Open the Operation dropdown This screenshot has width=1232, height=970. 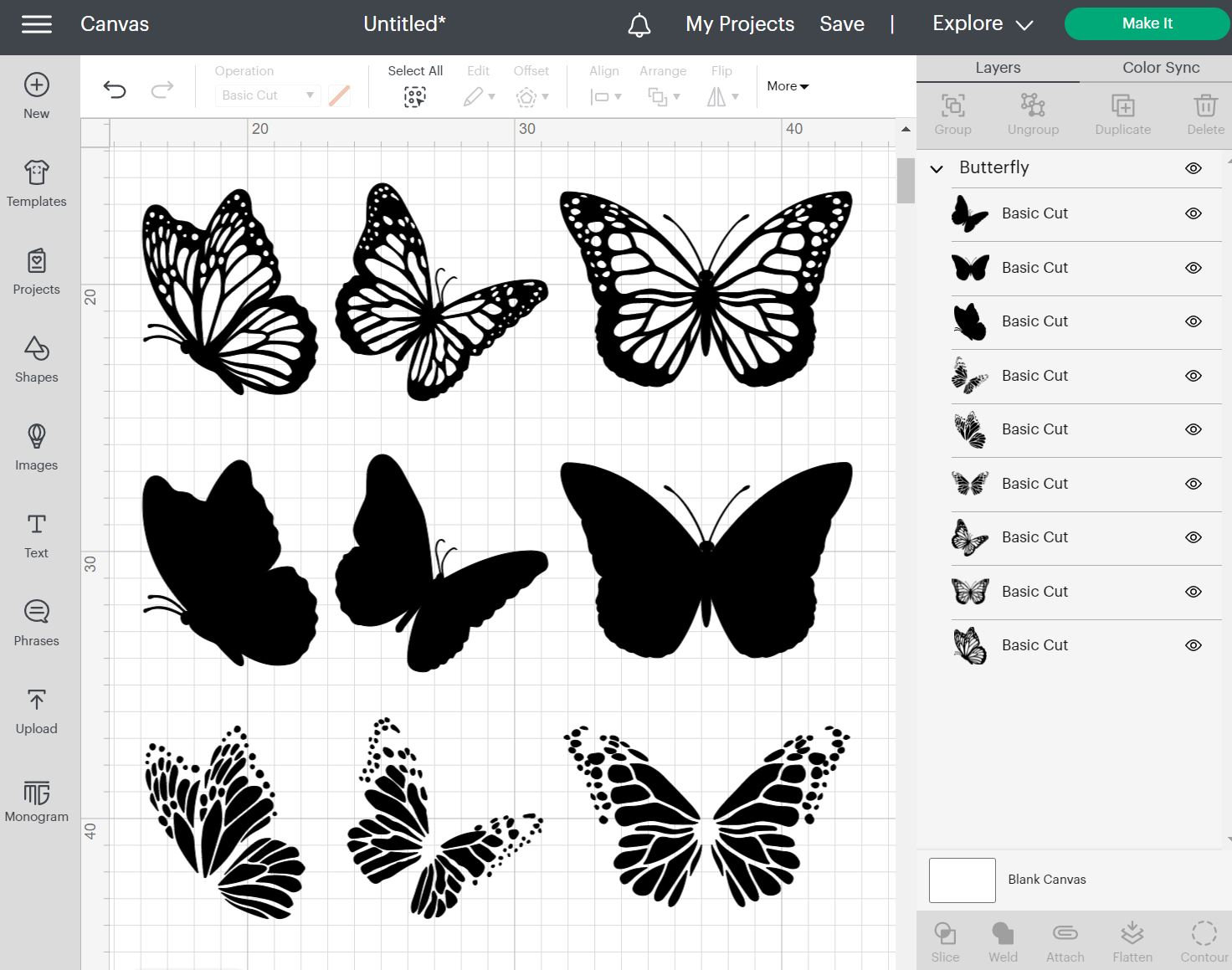(x=267, y=95)
